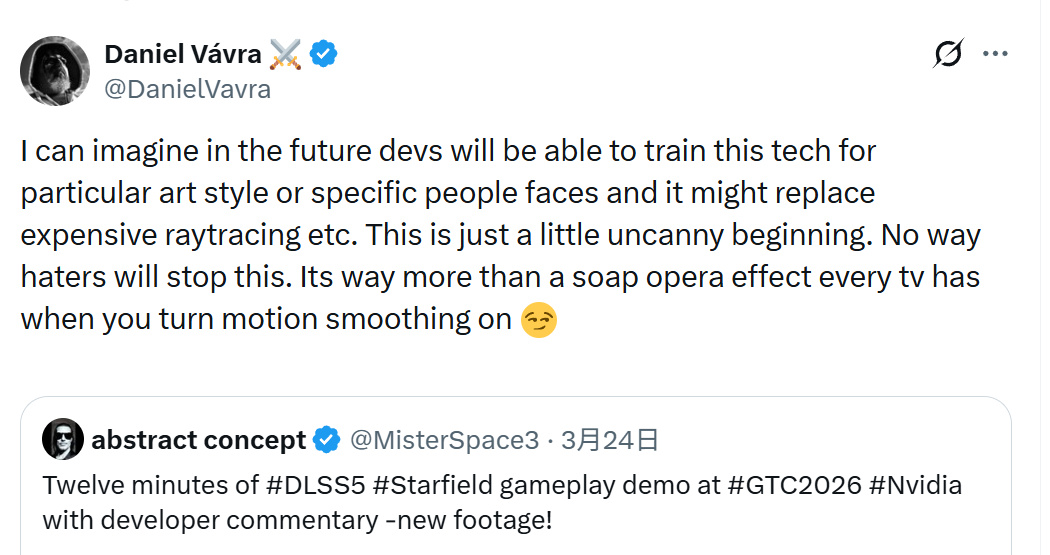This screenshot has width=1050, height=555.
Task: Click the crossed swords emoji beside the name
Action: click(x=285, y=54)
